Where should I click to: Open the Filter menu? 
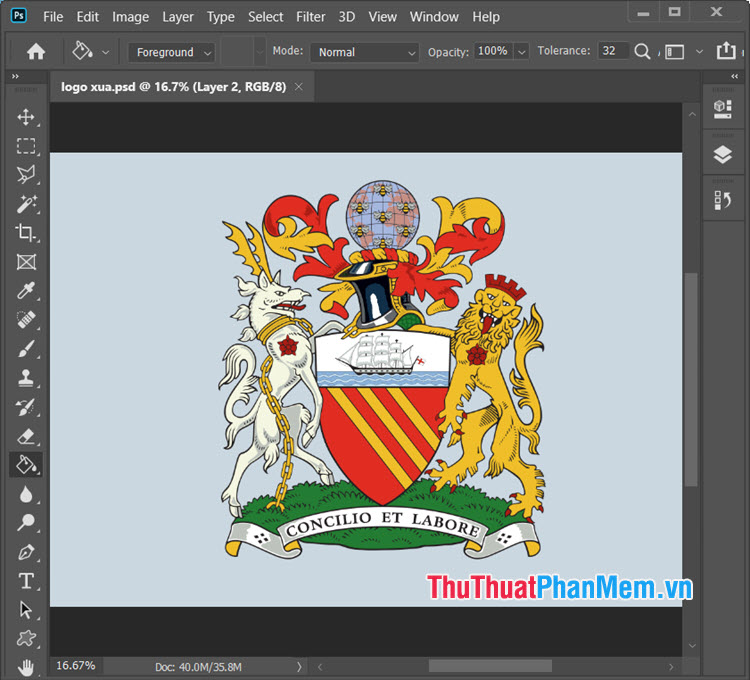click(310, 17)
